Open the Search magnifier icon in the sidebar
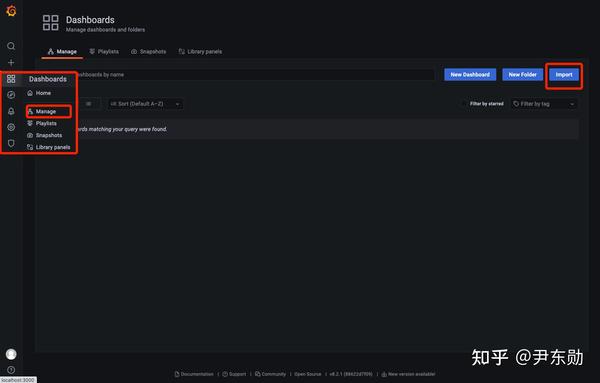 point(11,46)
